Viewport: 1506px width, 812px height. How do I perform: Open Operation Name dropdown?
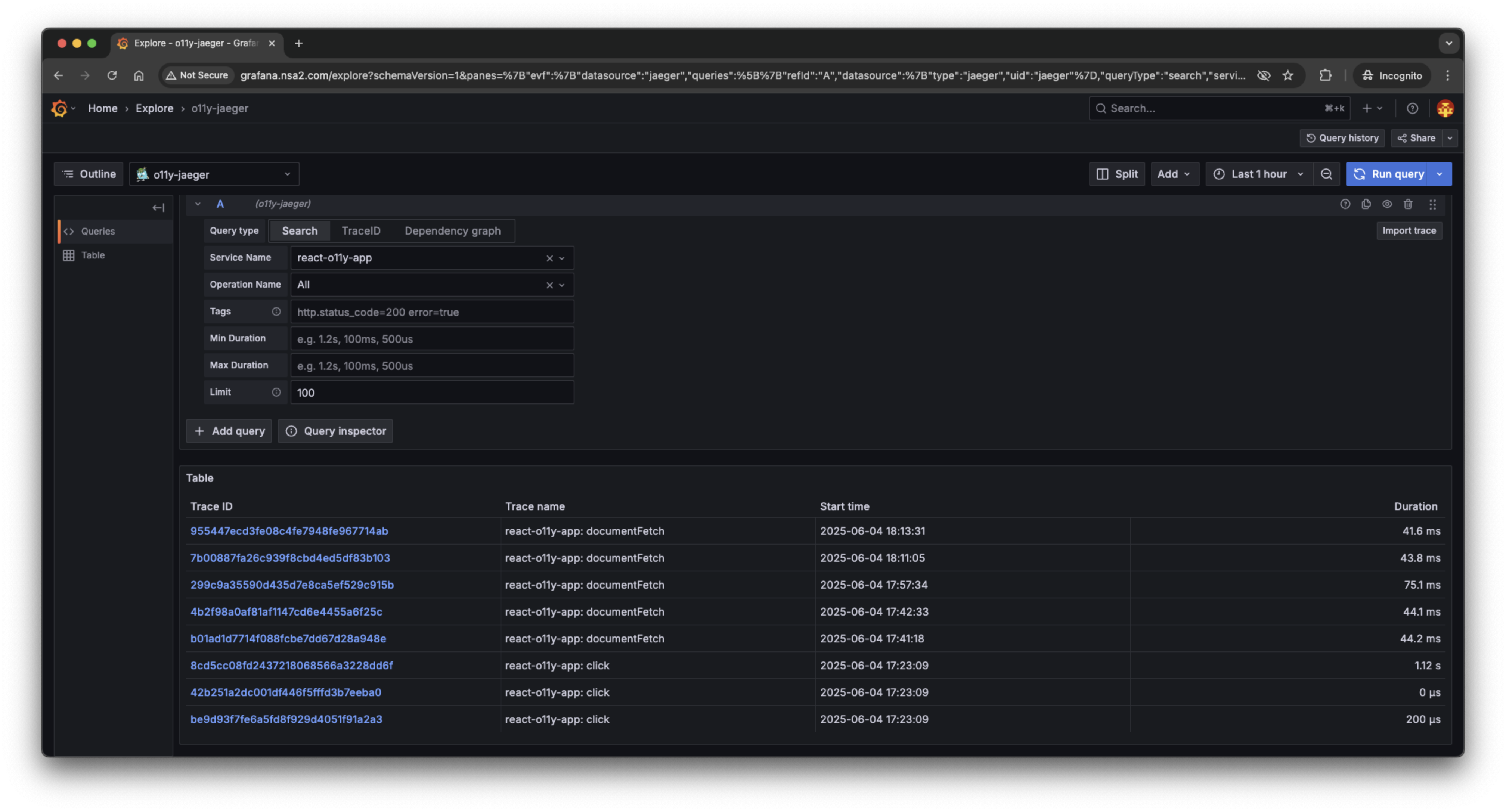[562, 285]
